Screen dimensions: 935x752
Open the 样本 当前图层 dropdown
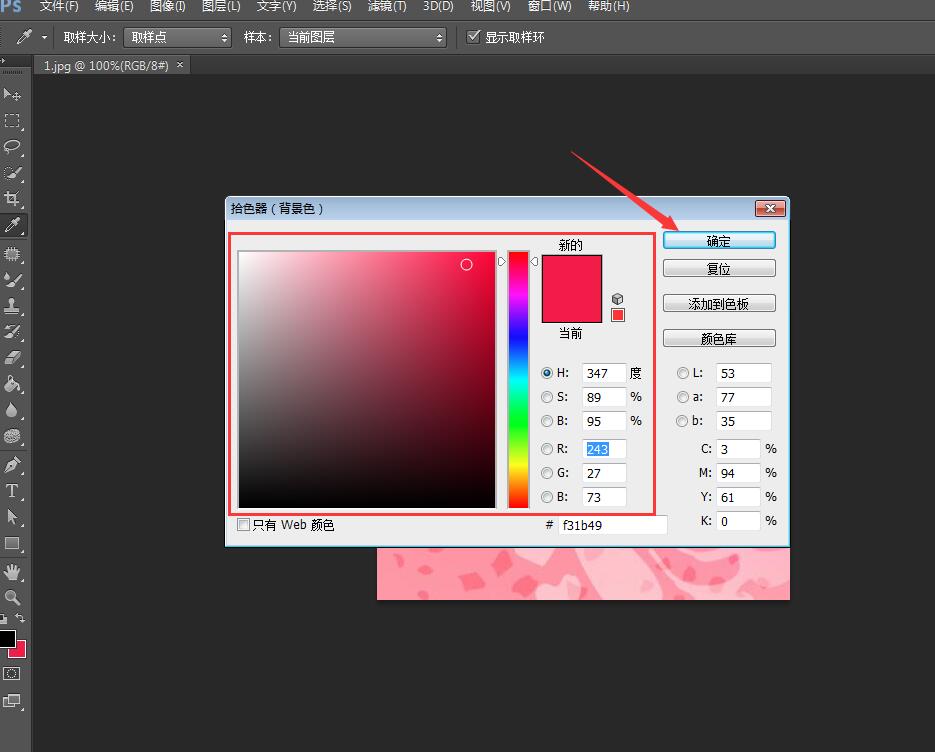pos(363,38)
